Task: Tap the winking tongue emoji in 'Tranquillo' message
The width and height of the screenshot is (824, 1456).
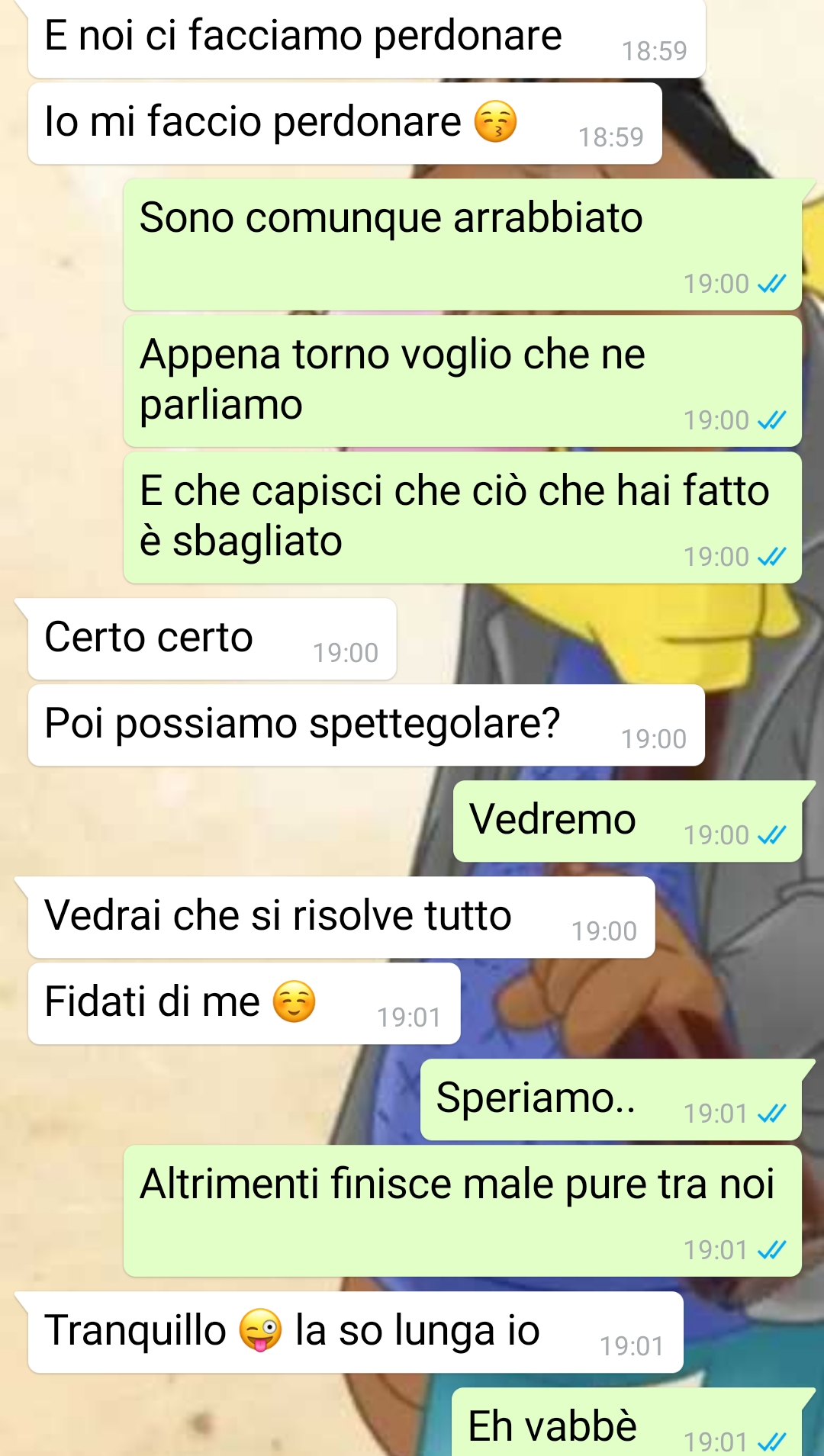Action: point(260,1330)
